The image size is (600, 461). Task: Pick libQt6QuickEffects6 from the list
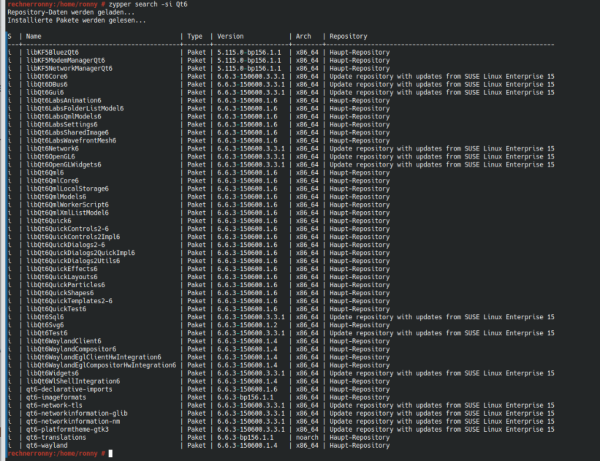[x=62, y=269]
